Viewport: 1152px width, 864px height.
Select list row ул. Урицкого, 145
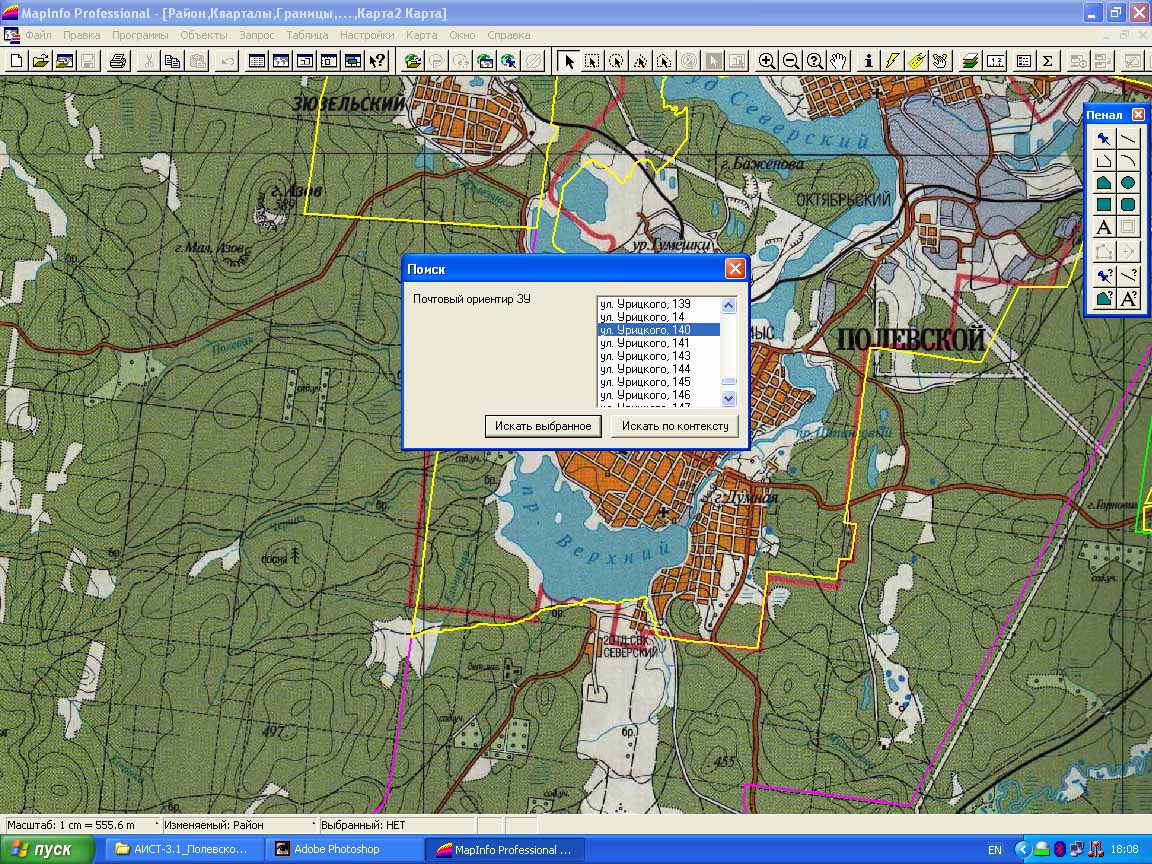pos(659,382)
